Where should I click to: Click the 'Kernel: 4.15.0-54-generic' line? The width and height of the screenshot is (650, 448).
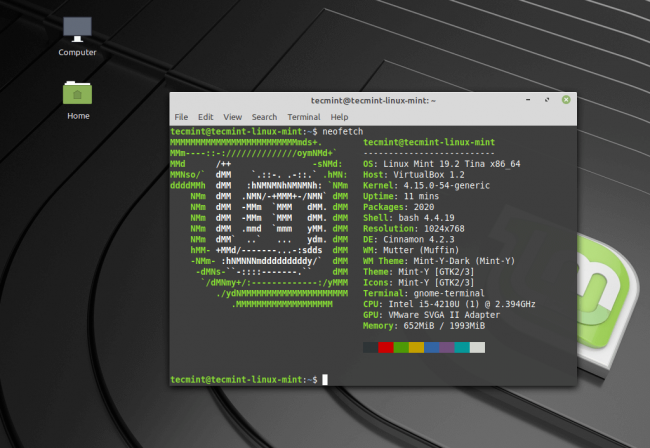[x=426, y=185]
